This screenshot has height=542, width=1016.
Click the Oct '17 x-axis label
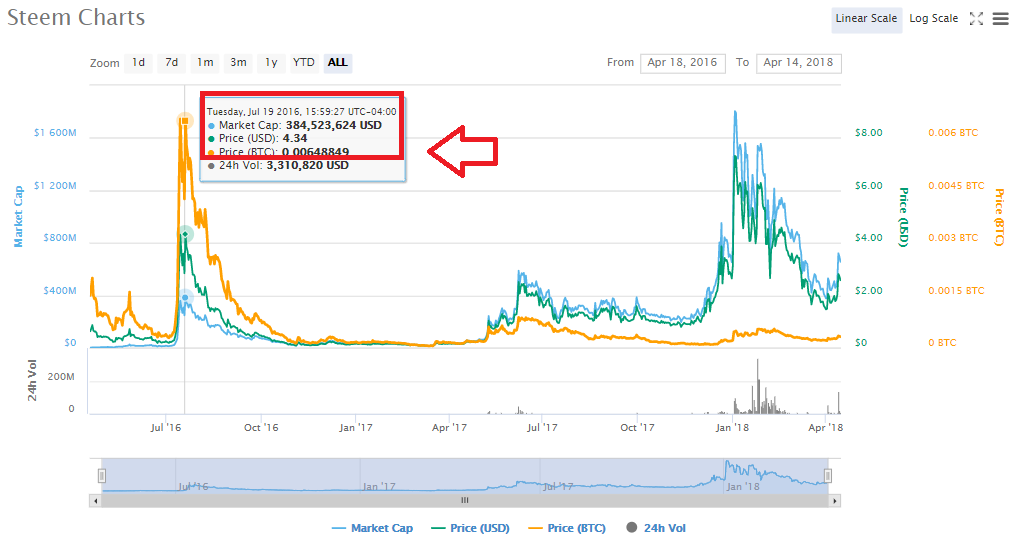pyautogui.click(x=638, y=428)
